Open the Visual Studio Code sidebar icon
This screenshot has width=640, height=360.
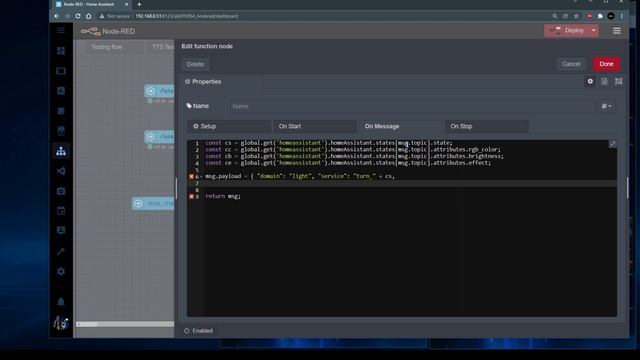tap(61, 171)
